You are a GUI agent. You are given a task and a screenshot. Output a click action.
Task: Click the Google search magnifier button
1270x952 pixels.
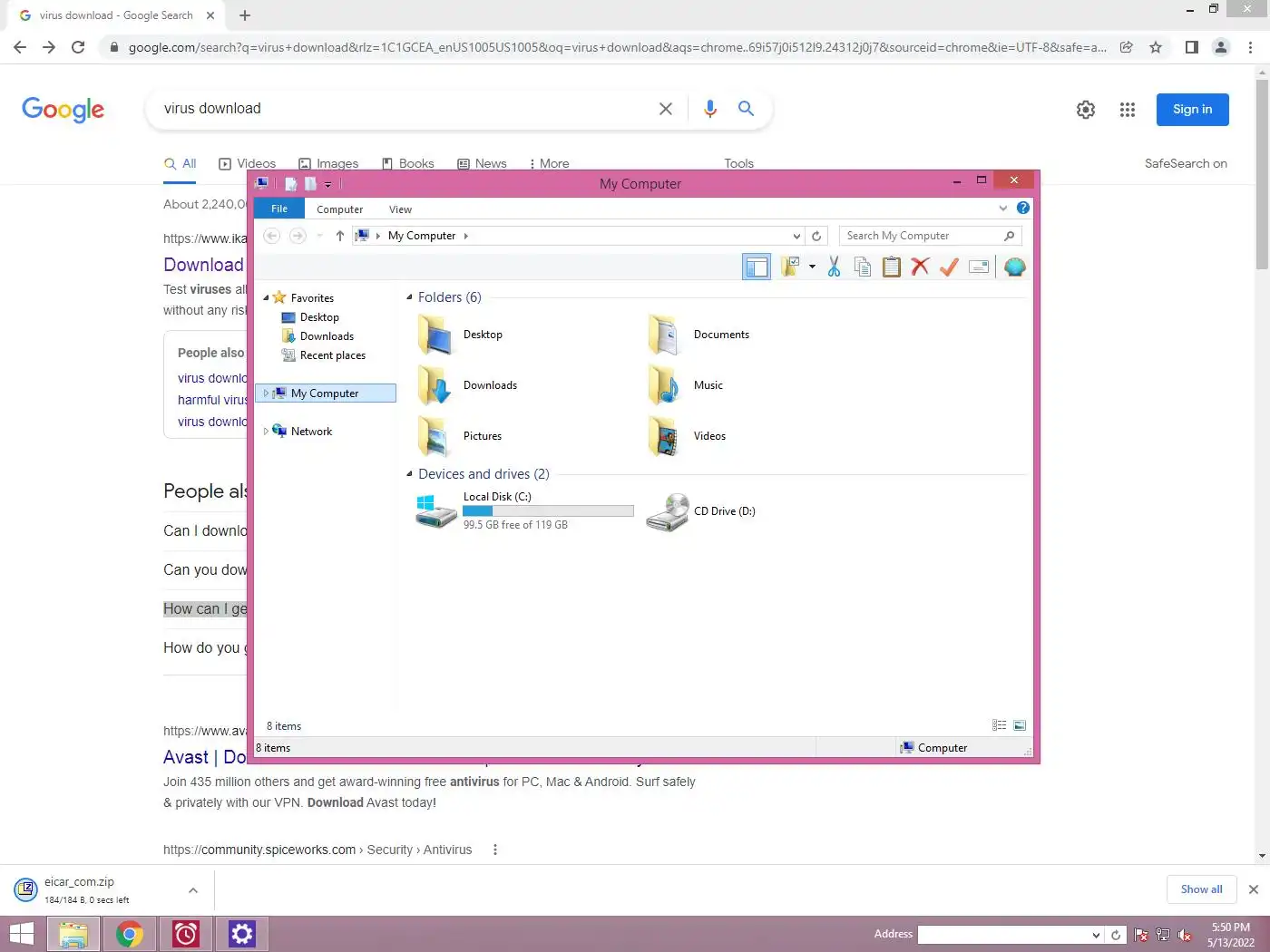coord(746,109)
